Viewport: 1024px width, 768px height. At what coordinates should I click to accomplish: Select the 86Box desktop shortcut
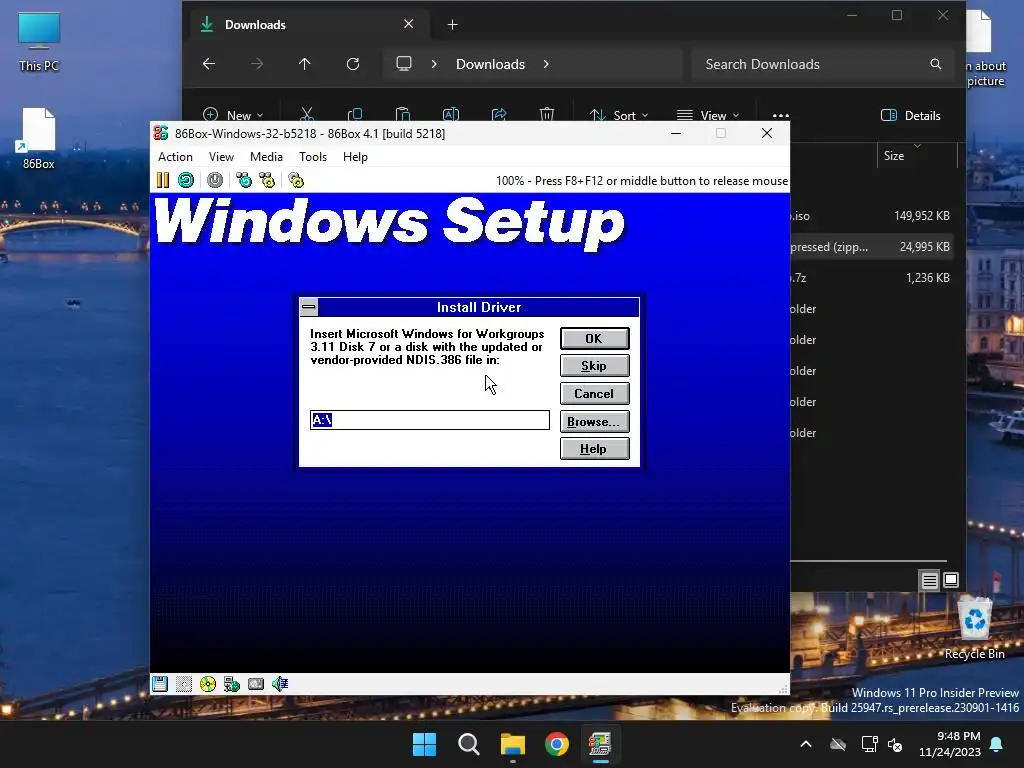click(x=39, y=139)
